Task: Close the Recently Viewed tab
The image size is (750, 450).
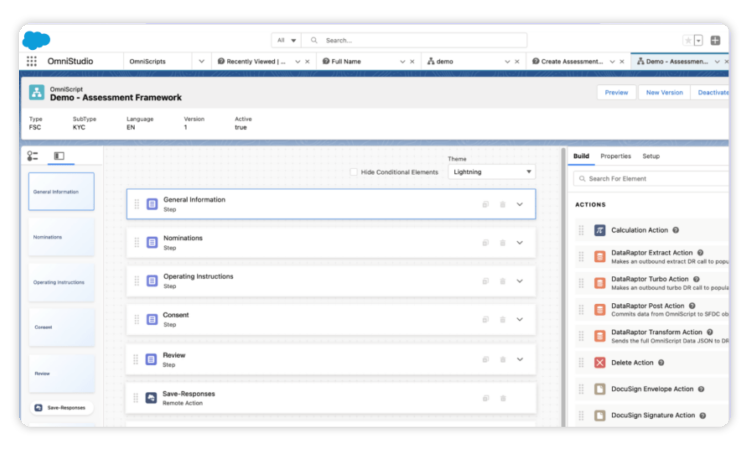Action: pos(308,62)
